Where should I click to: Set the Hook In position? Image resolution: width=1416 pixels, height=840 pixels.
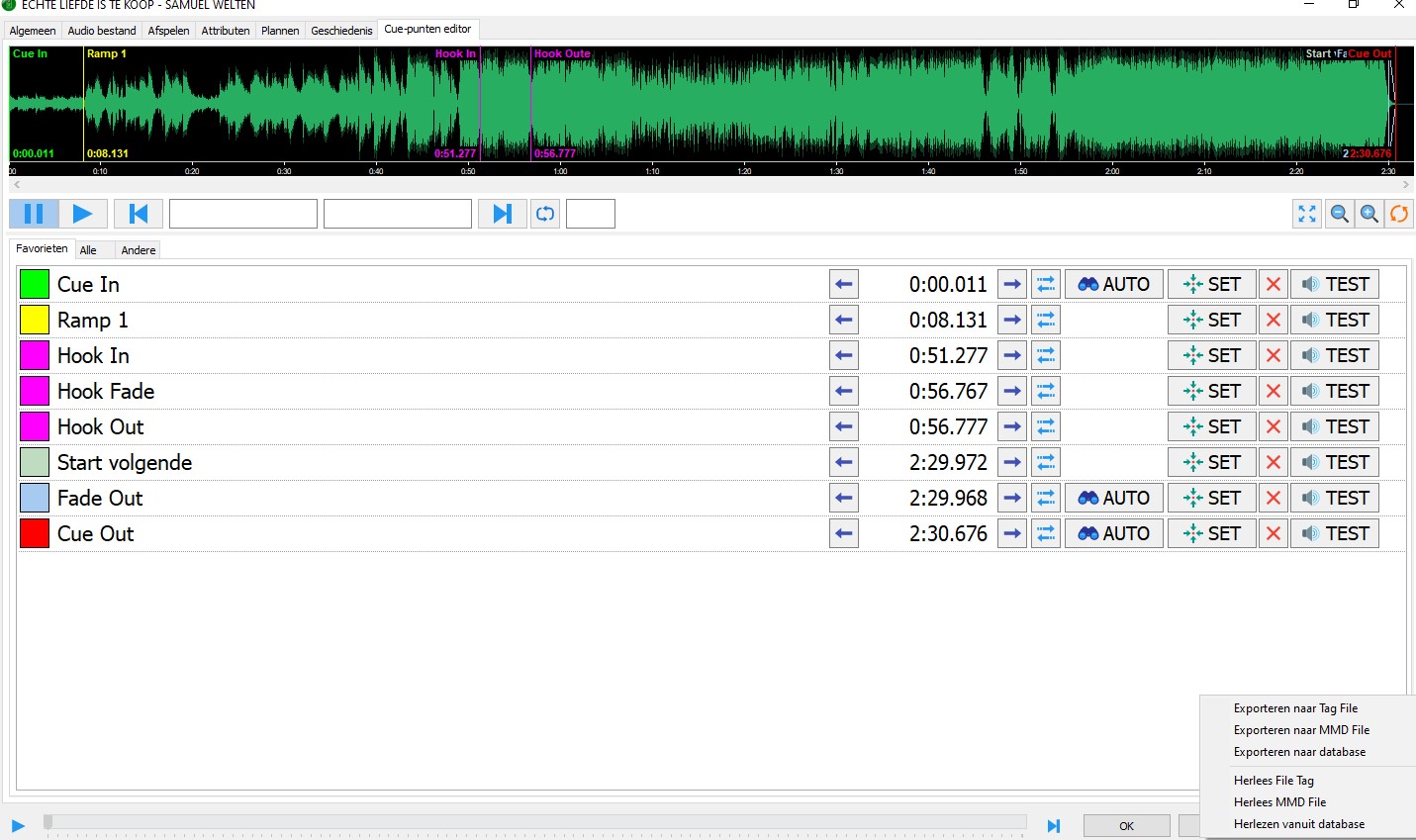[x=1212, y=356]
